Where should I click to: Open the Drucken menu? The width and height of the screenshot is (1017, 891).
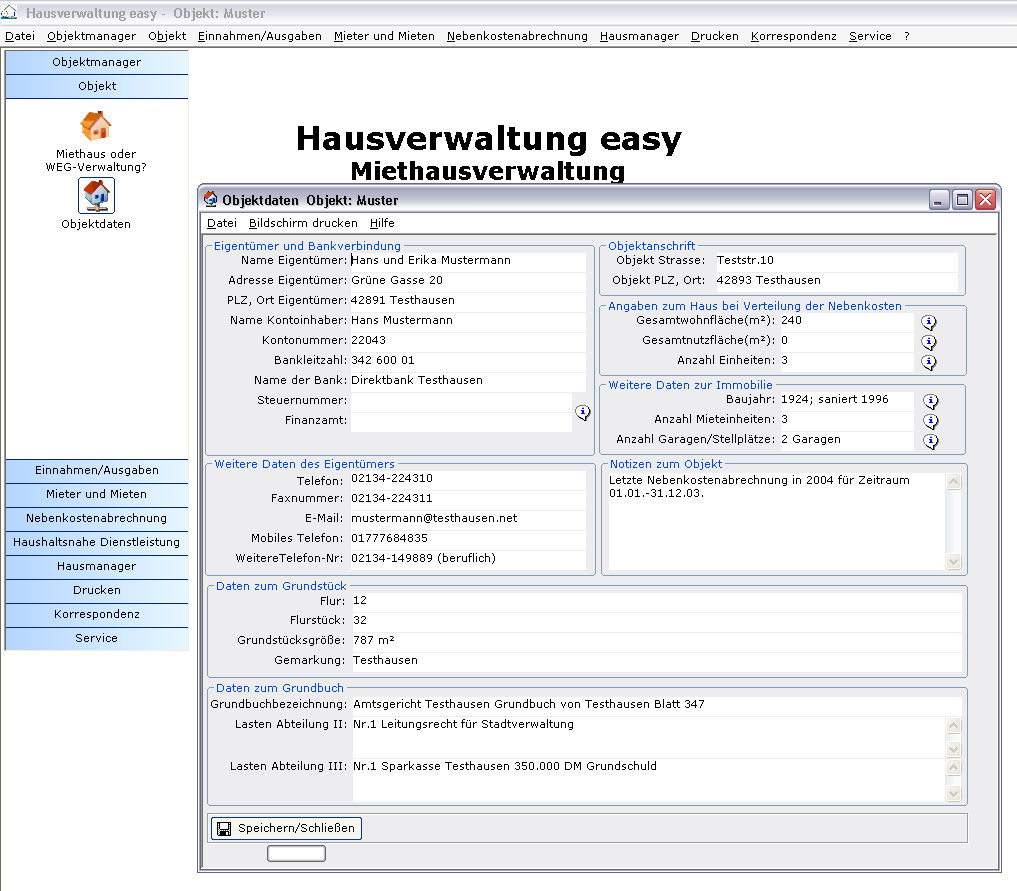click(x=714, y=36)
